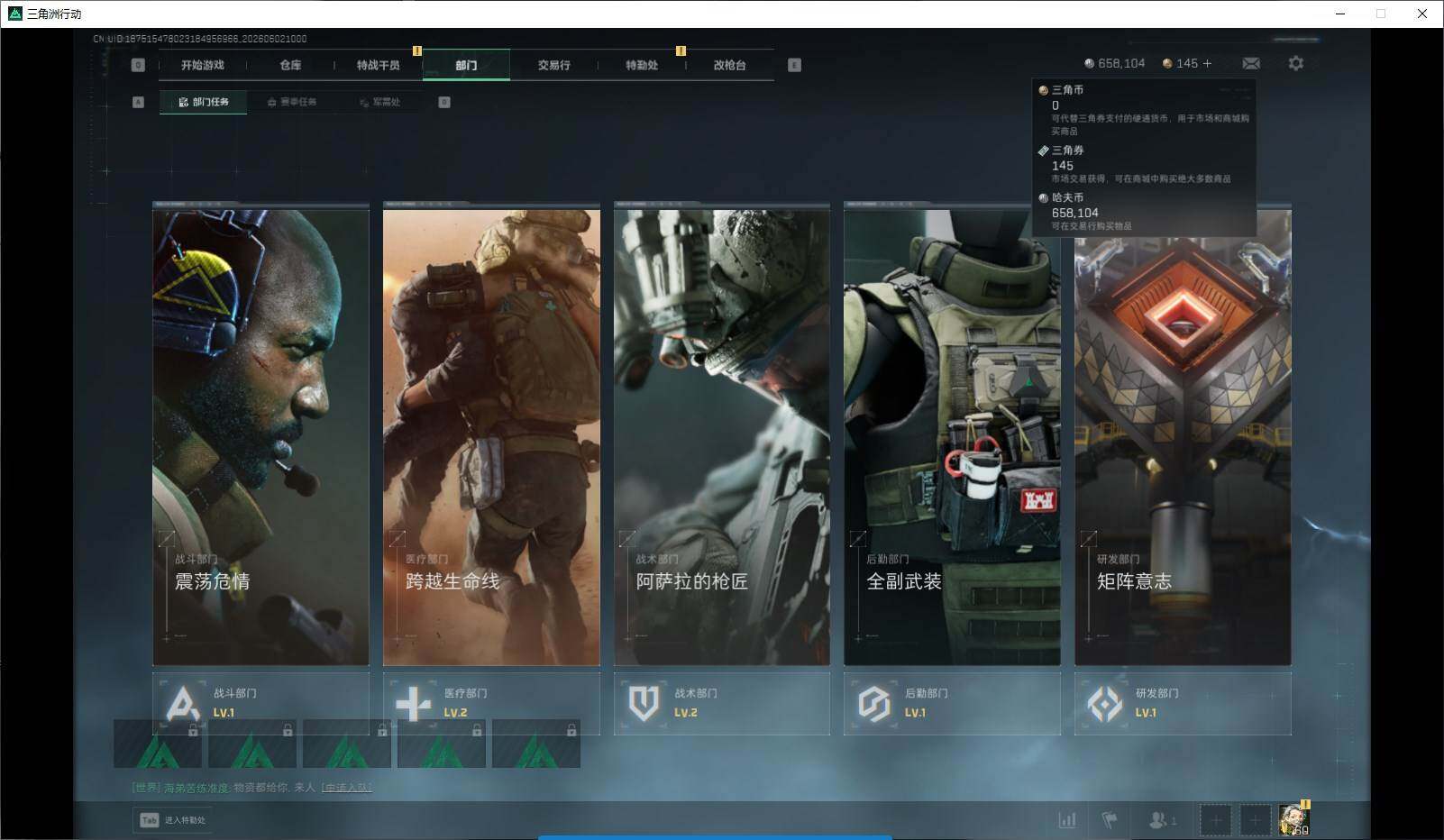Image resolution: width=1444 pixels, height=840 pixels.
Task: Click the Tab 进入特勤处 button
Action: [x=173, y=820]
